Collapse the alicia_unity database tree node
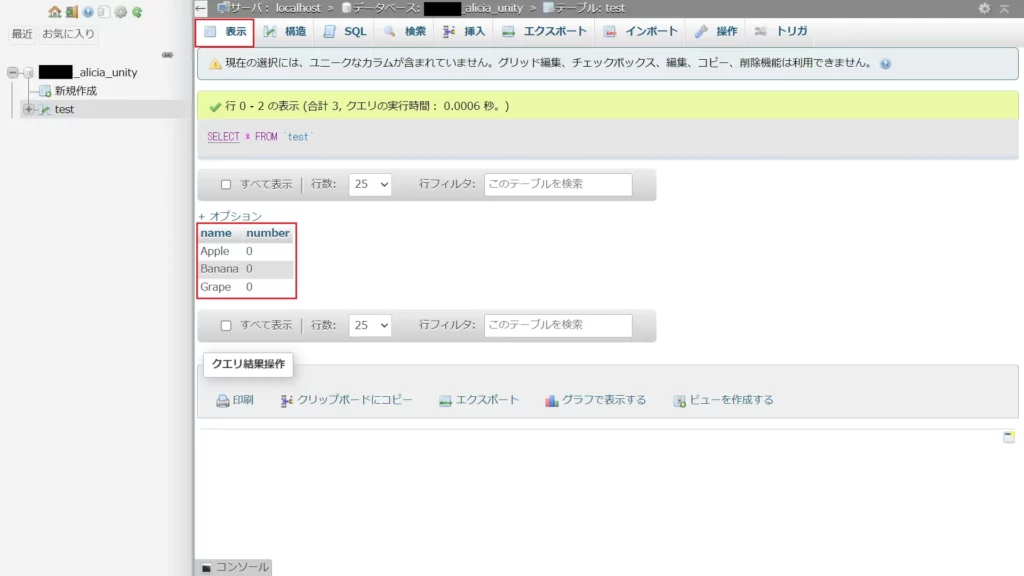The height and width of the screenshot is (576, 1024). point(13,72)
